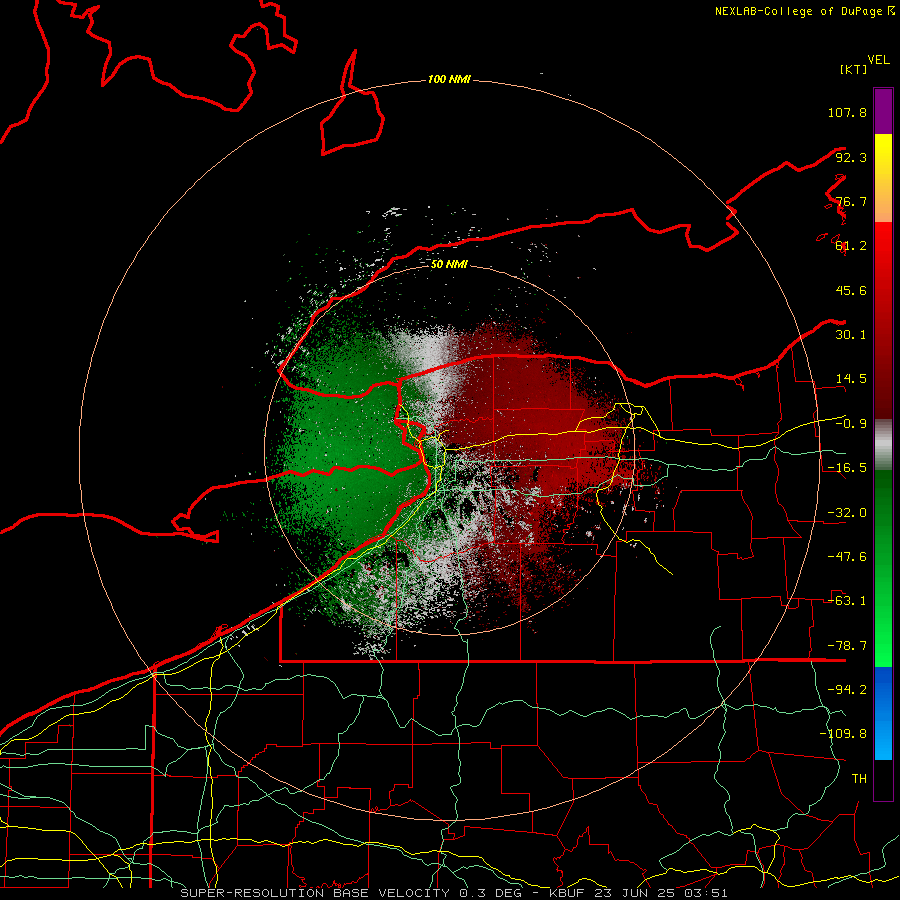Click the -78.7 velocity scale value

tap(847, 646)
